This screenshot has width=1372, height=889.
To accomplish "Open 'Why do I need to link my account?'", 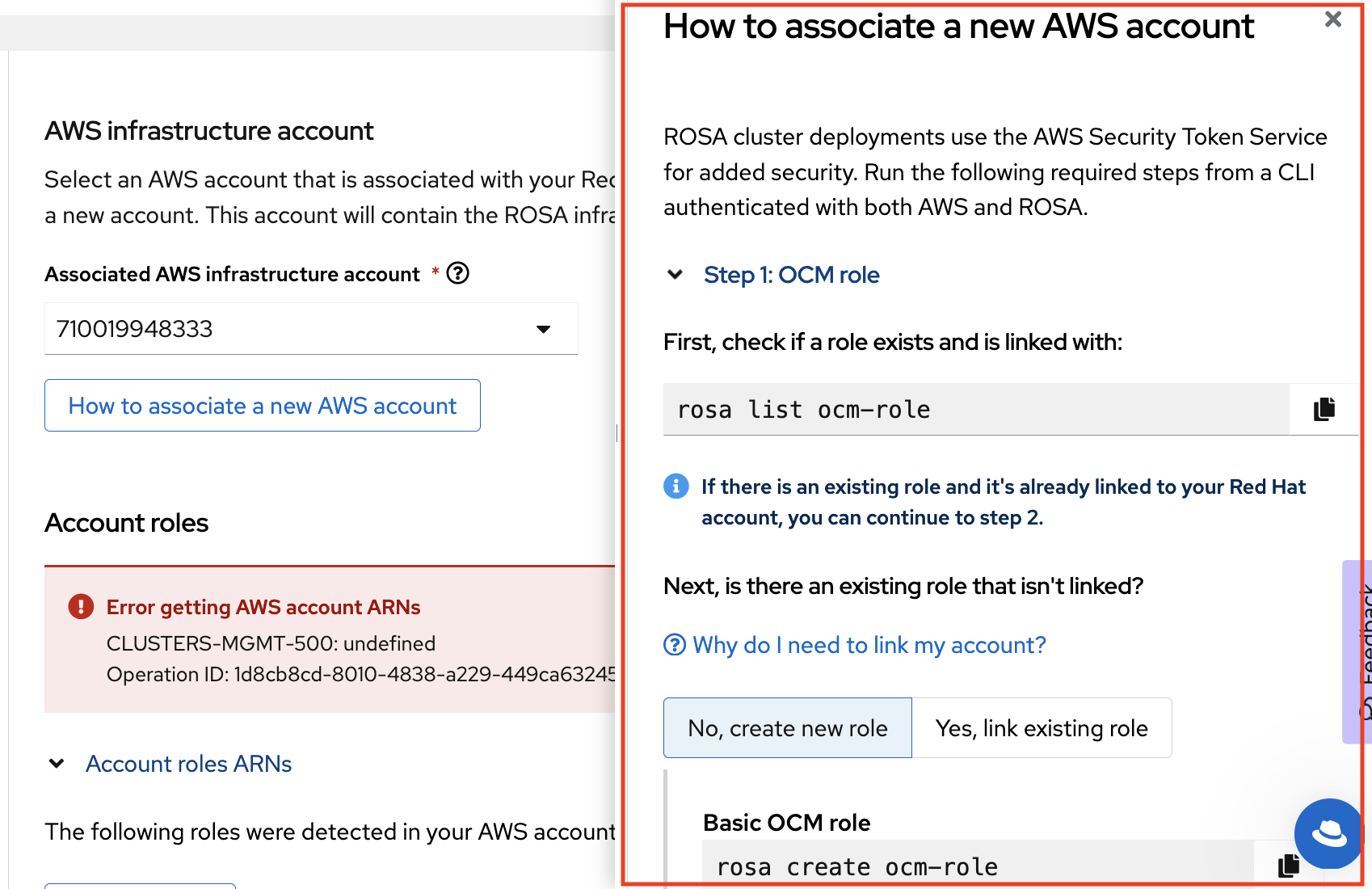I will point(869,645).
